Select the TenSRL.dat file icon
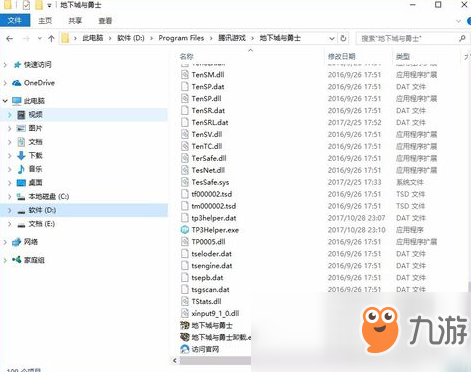471x372 pixels. pos(185,122)
